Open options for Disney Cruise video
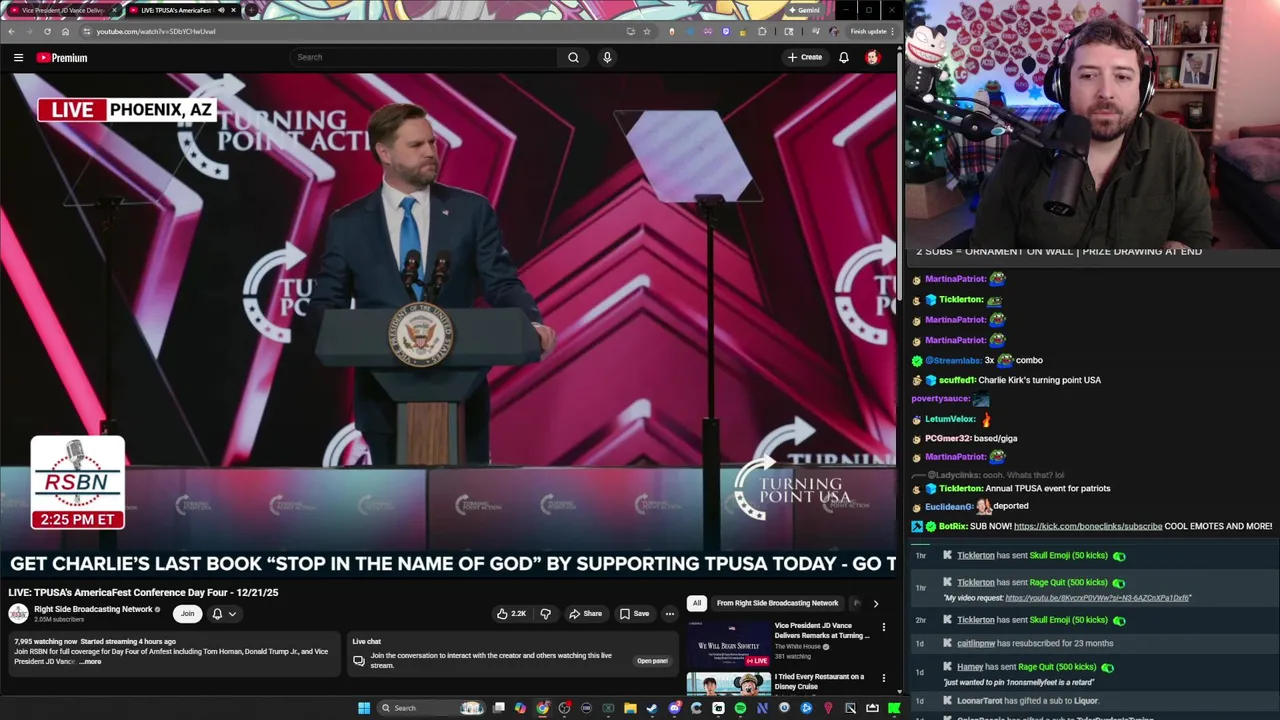 pyautogui.click(x=883, y=678)
